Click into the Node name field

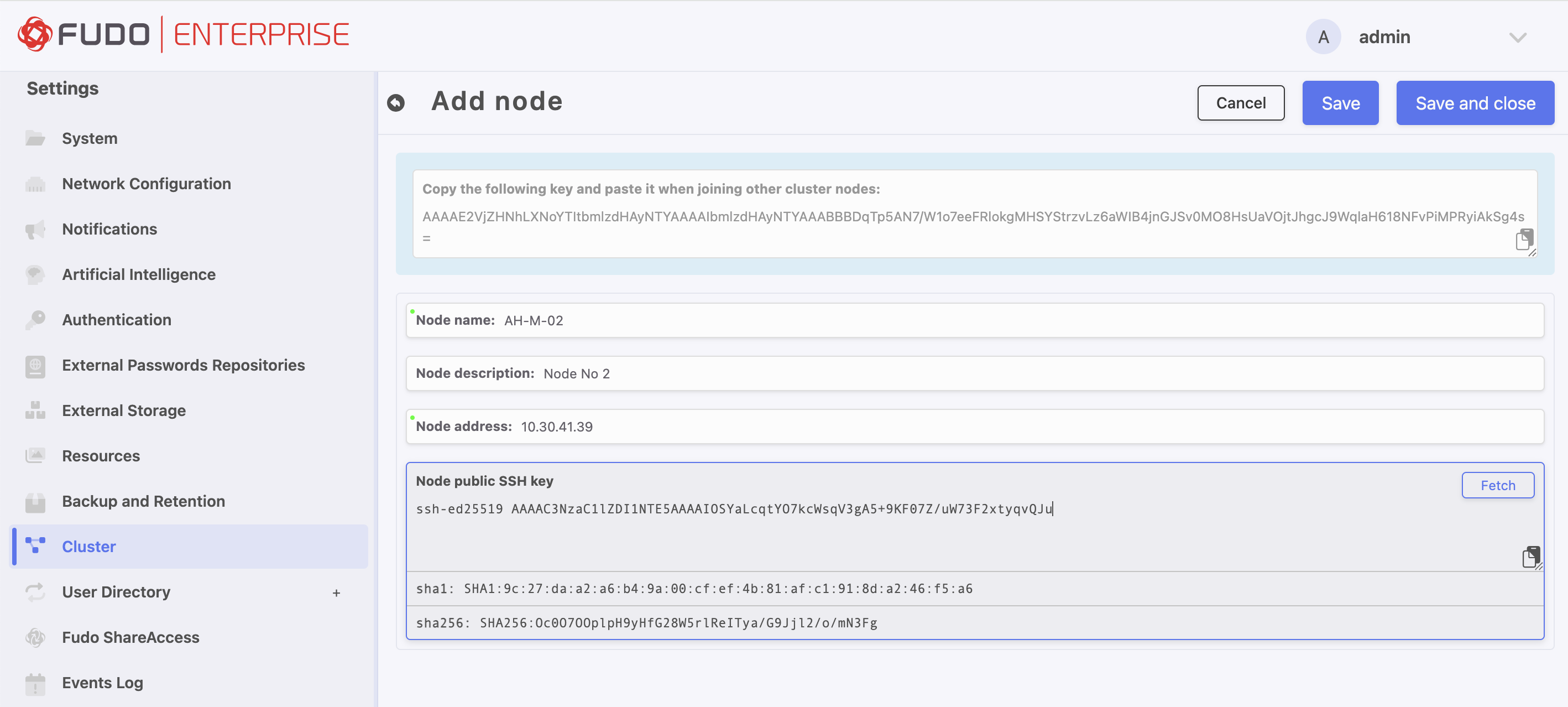coord(974,320)
